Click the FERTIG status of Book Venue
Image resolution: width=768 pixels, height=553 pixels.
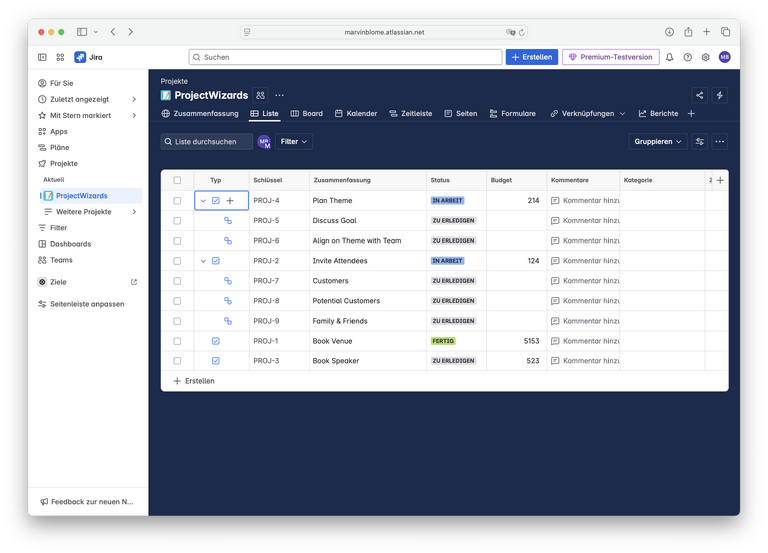coord(443,341)
